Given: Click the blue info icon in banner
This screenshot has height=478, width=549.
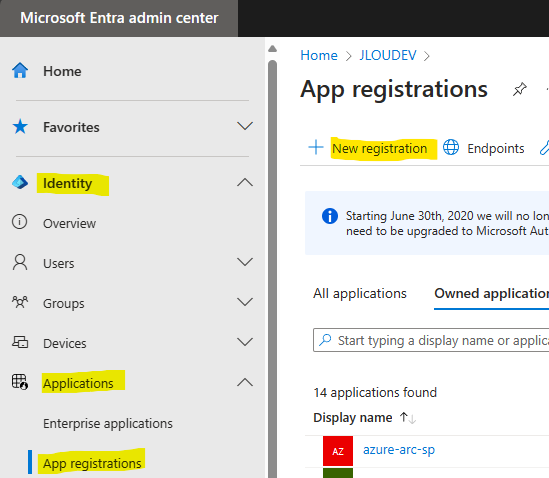Looking at the screenshot, I should pyautogui.click(x=330, y=216).
